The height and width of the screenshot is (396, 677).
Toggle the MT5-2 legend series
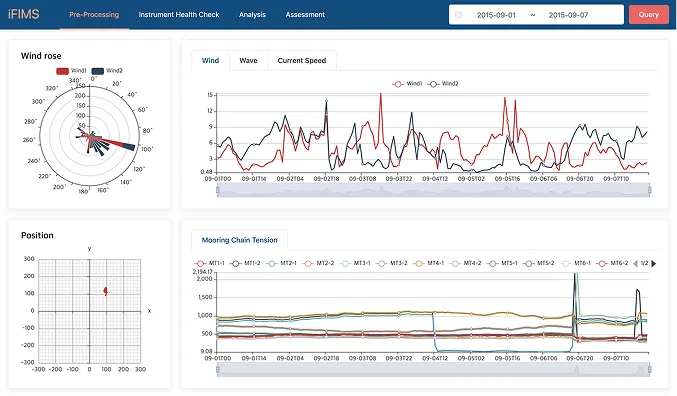tap(538, 263)
